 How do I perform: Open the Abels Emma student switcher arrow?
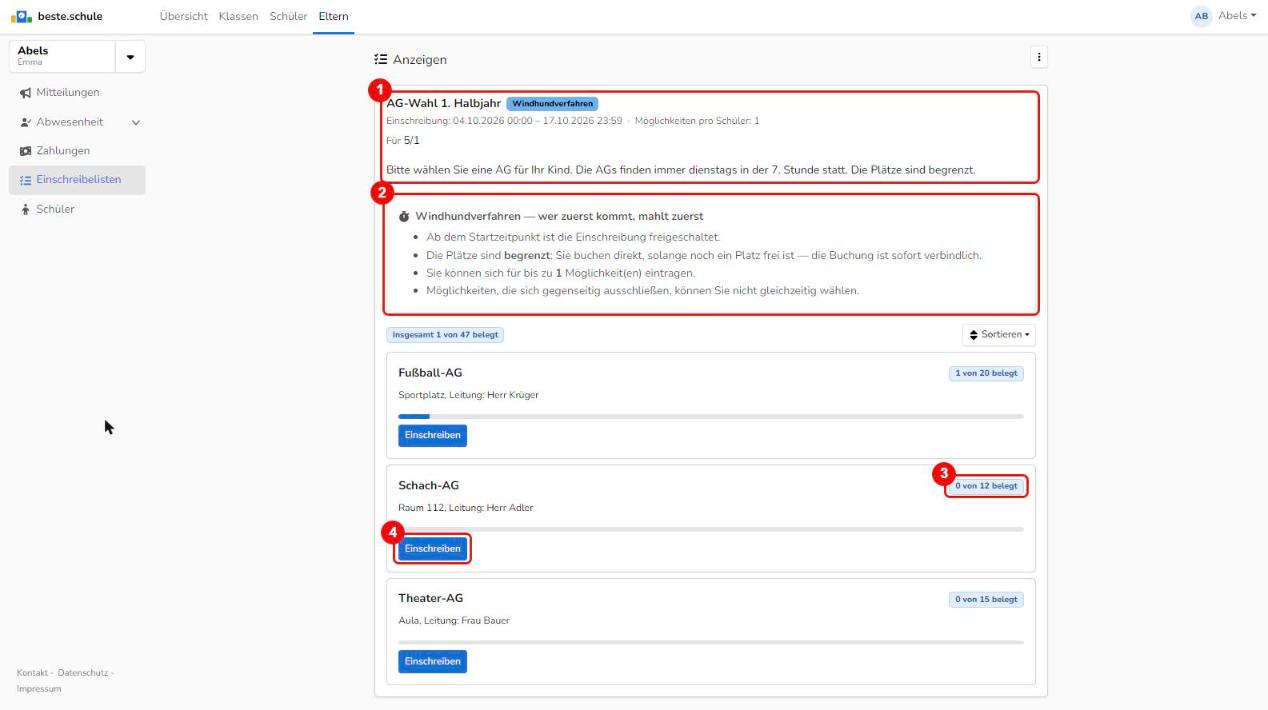click(130, 56)
